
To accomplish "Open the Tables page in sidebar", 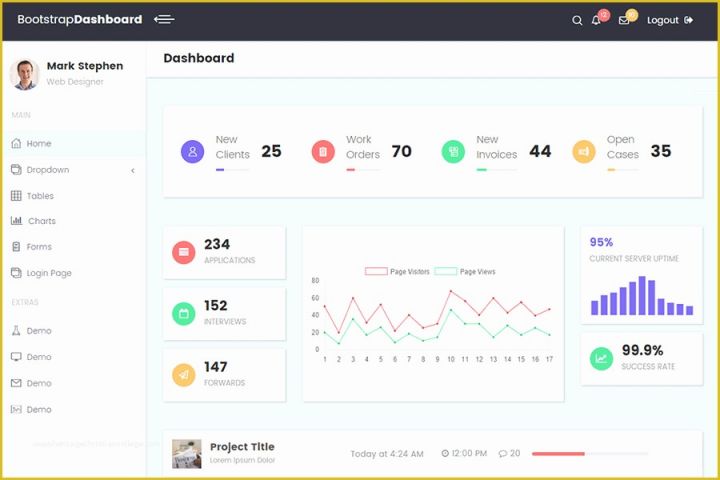I will [x=40, y=196].
